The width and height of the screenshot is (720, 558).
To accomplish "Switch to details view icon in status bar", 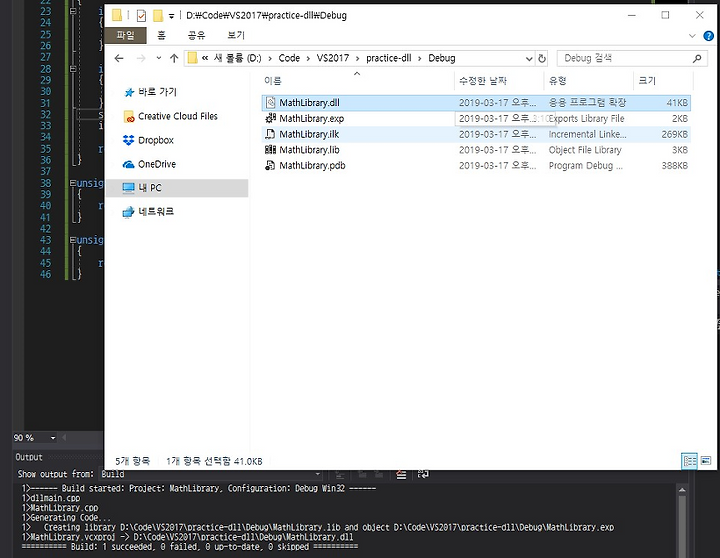I will click(689, 461).
